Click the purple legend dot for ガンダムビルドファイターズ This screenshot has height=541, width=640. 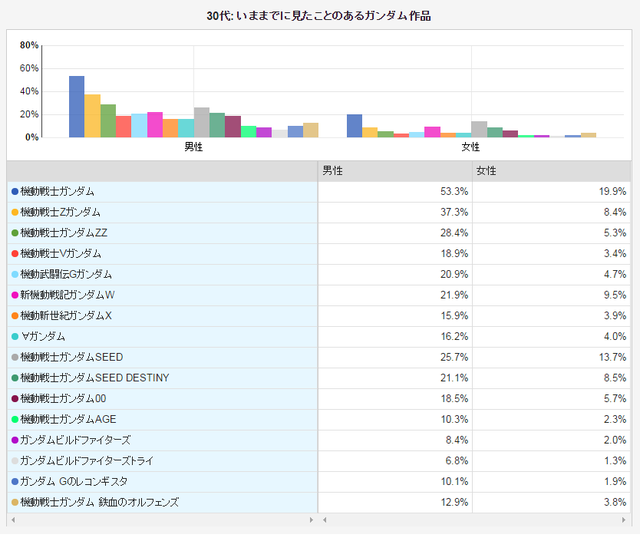(14, 440)
